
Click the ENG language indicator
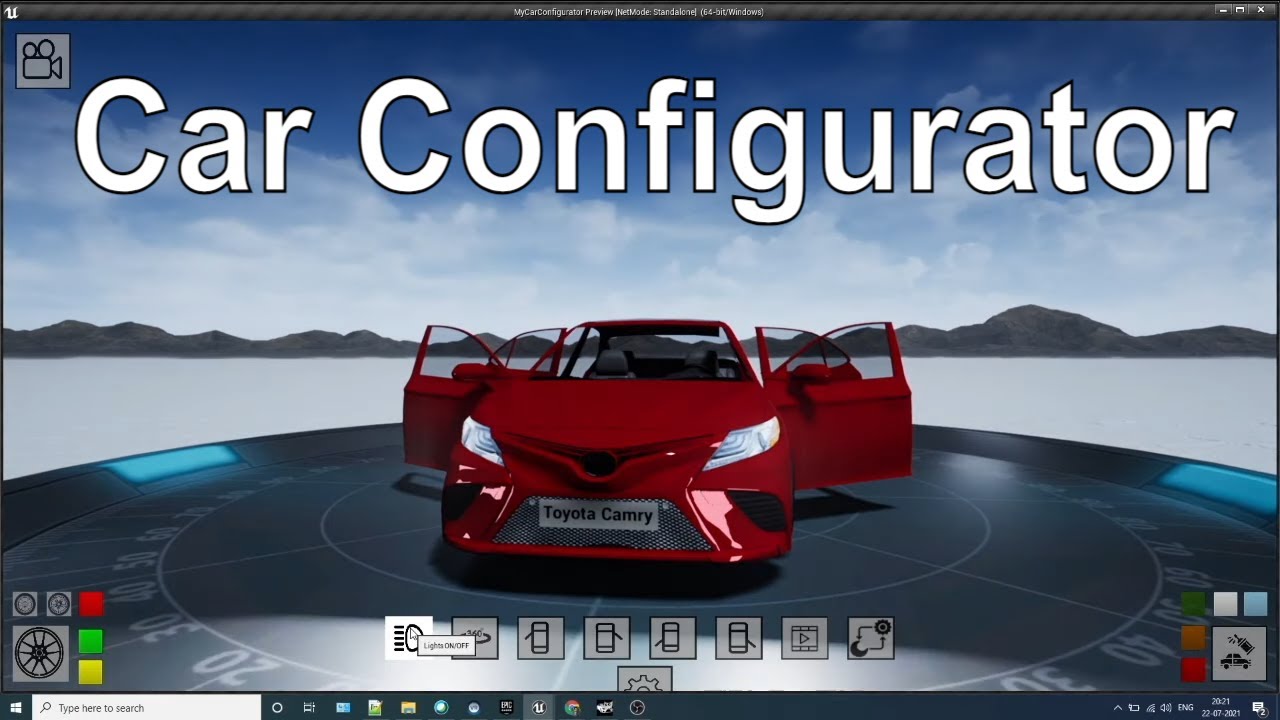pos(1187,708)
